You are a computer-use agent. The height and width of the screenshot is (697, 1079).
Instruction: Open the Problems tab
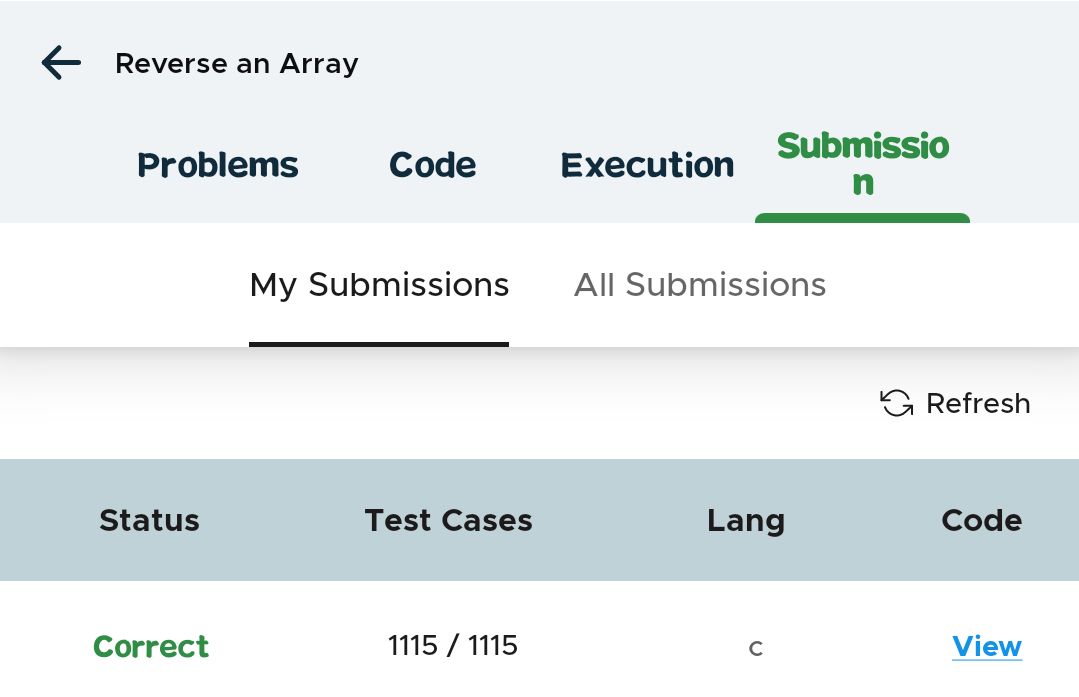pyautogui.click(x=217, y=165)
